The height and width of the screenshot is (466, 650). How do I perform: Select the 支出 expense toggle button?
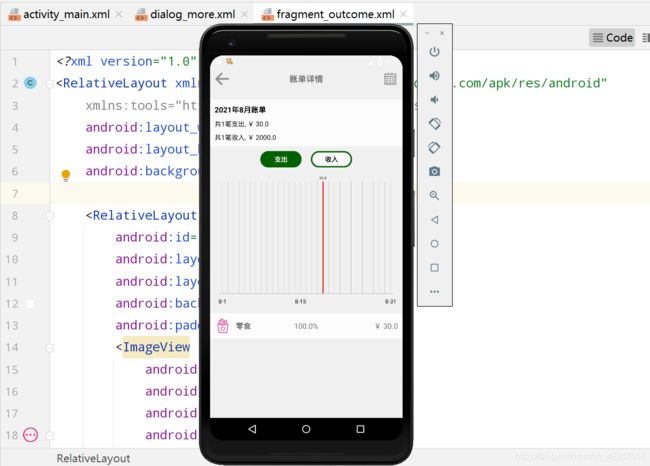281,159
